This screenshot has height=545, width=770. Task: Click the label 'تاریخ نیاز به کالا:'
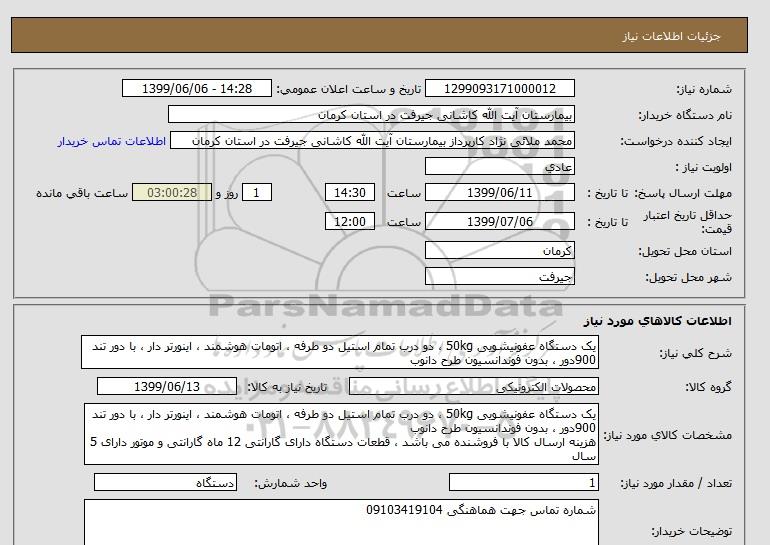pyautogui.click(x=287, y=387)
